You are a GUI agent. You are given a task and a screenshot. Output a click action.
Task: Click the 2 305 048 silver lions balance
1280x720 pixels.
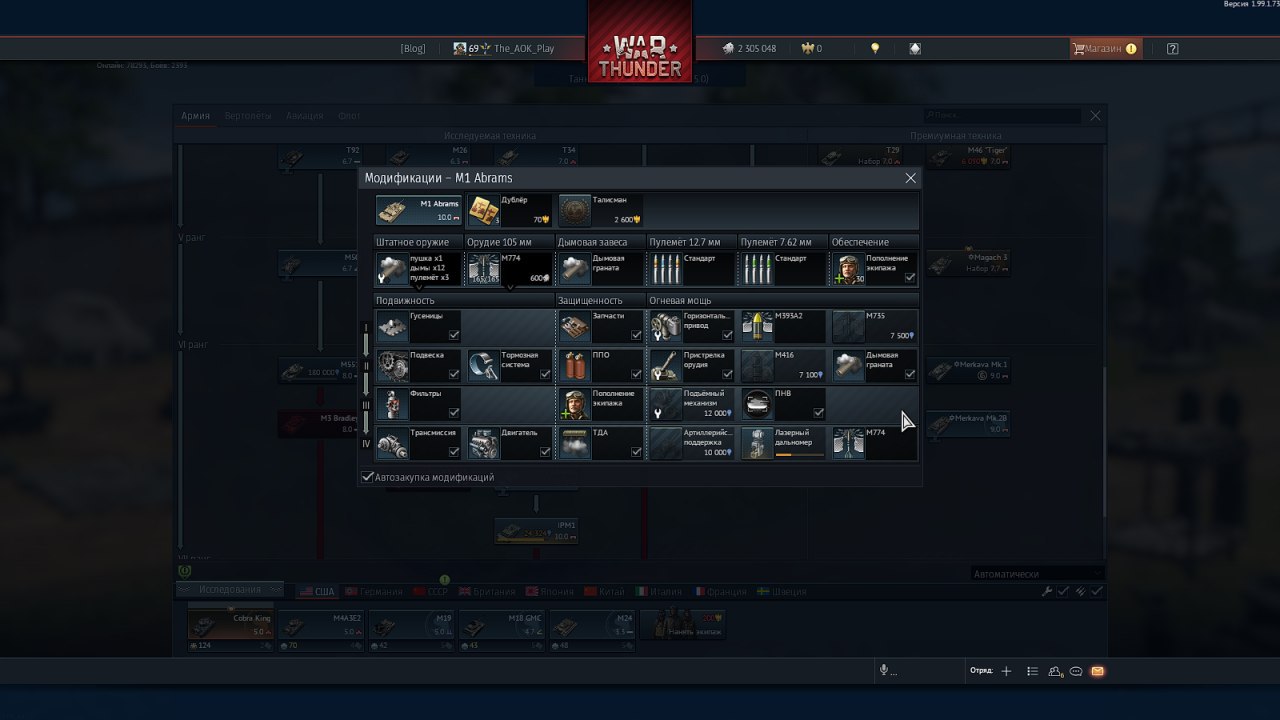click(749, 48)
